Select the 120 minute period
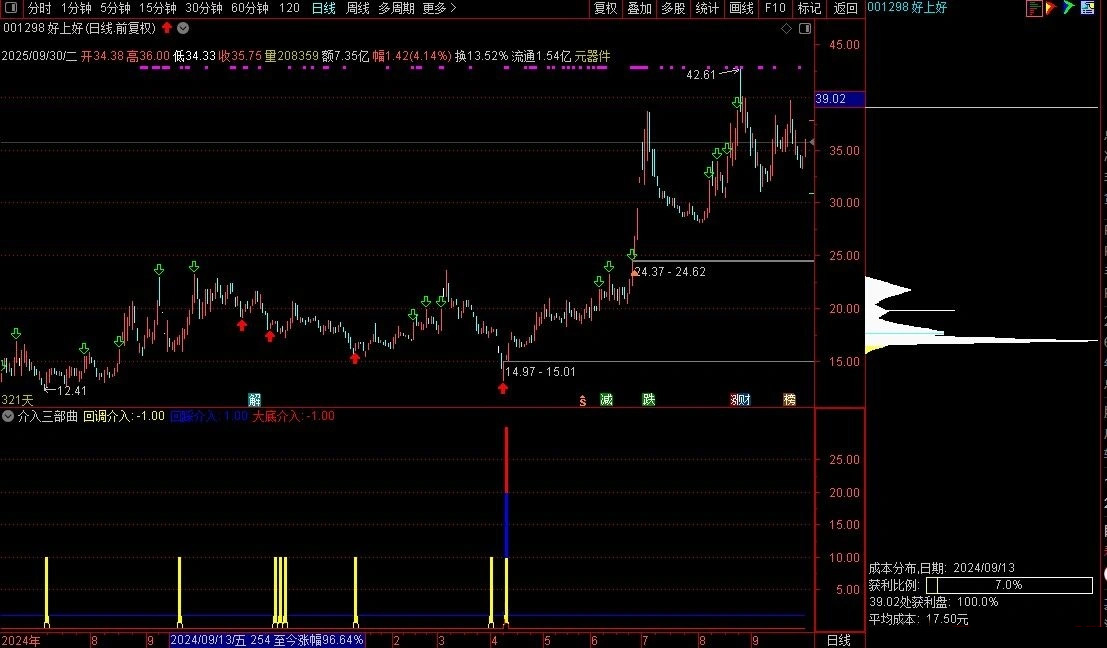This screenshot has width=1107, height=648. click(289, 8)
